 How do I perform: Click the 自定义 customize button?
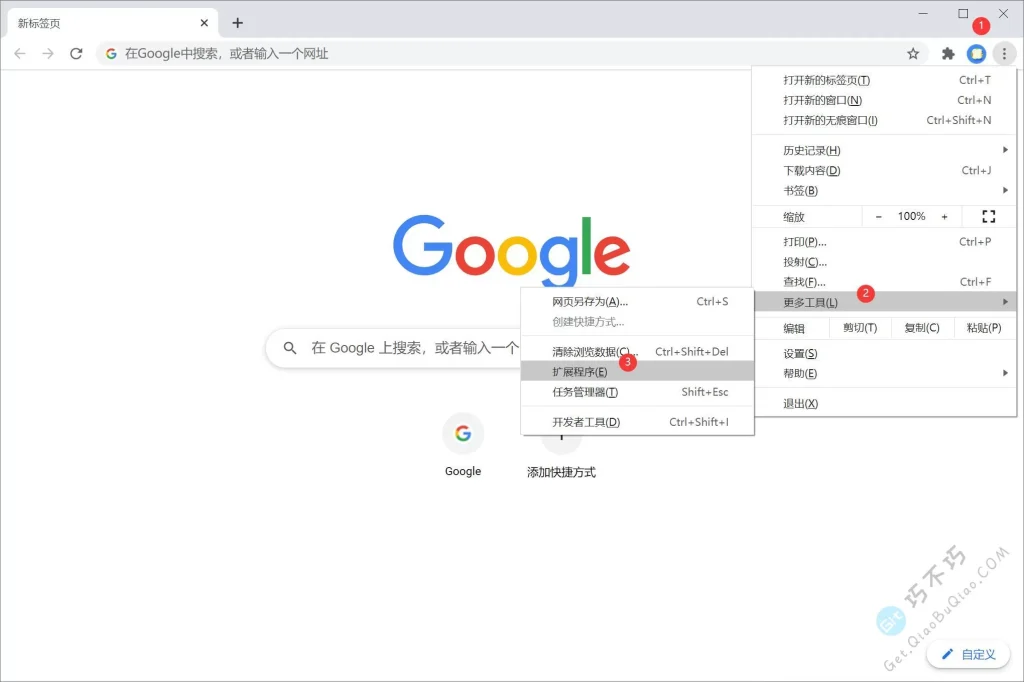968,654
